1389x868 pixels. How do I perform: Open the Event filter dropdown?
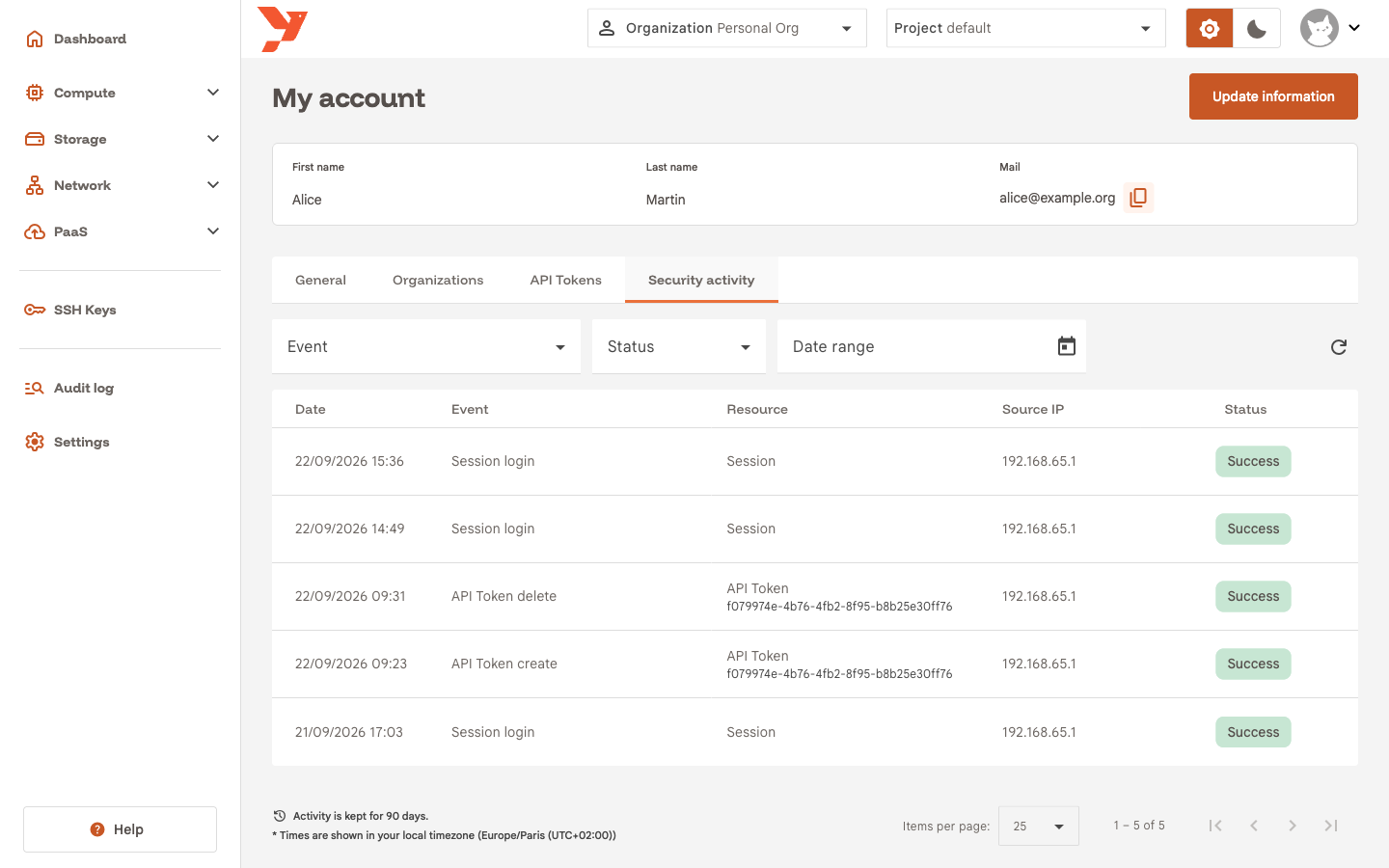point(426,346)
